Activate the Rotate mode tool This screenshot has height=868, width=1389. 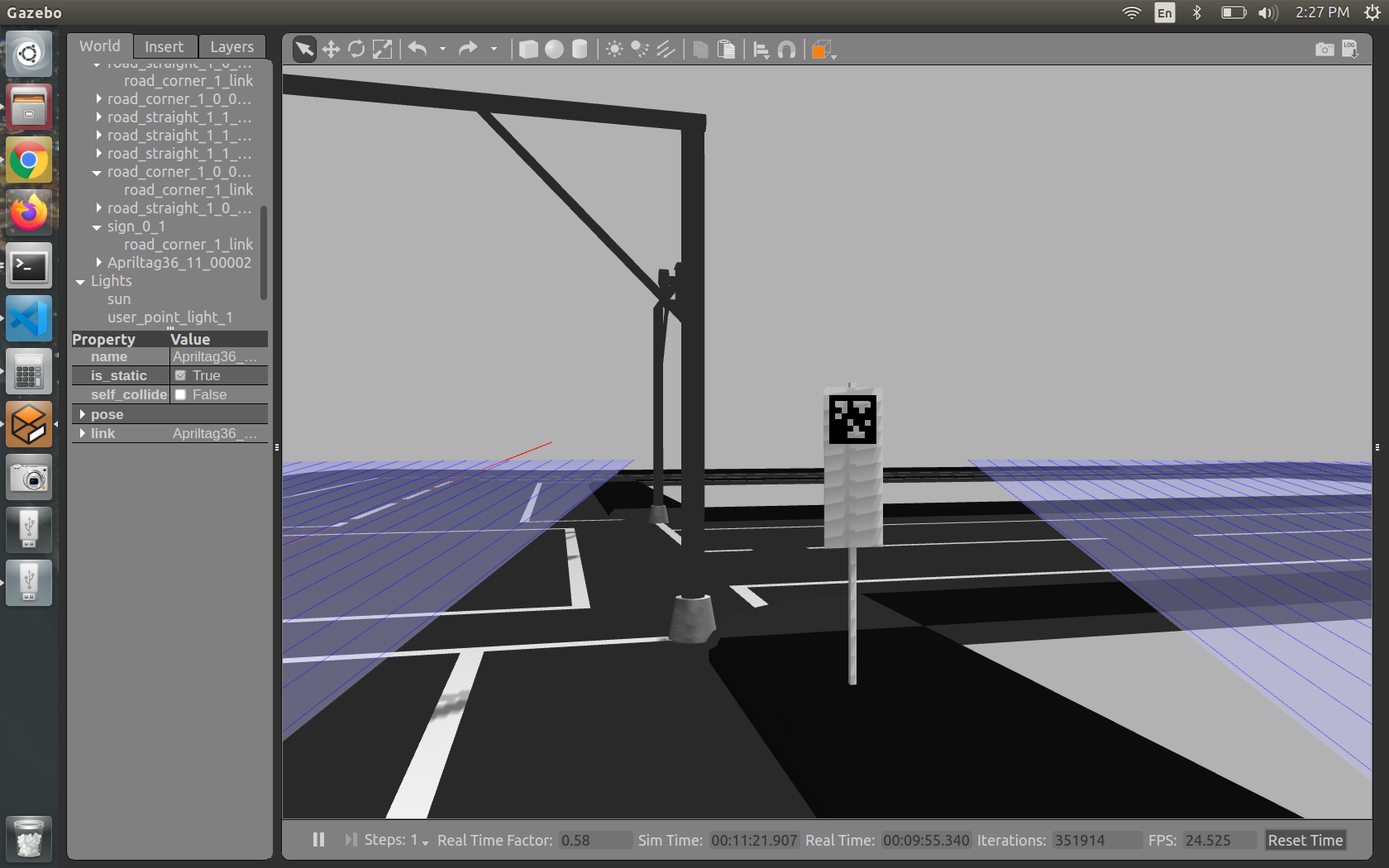[x=356, y=50]
